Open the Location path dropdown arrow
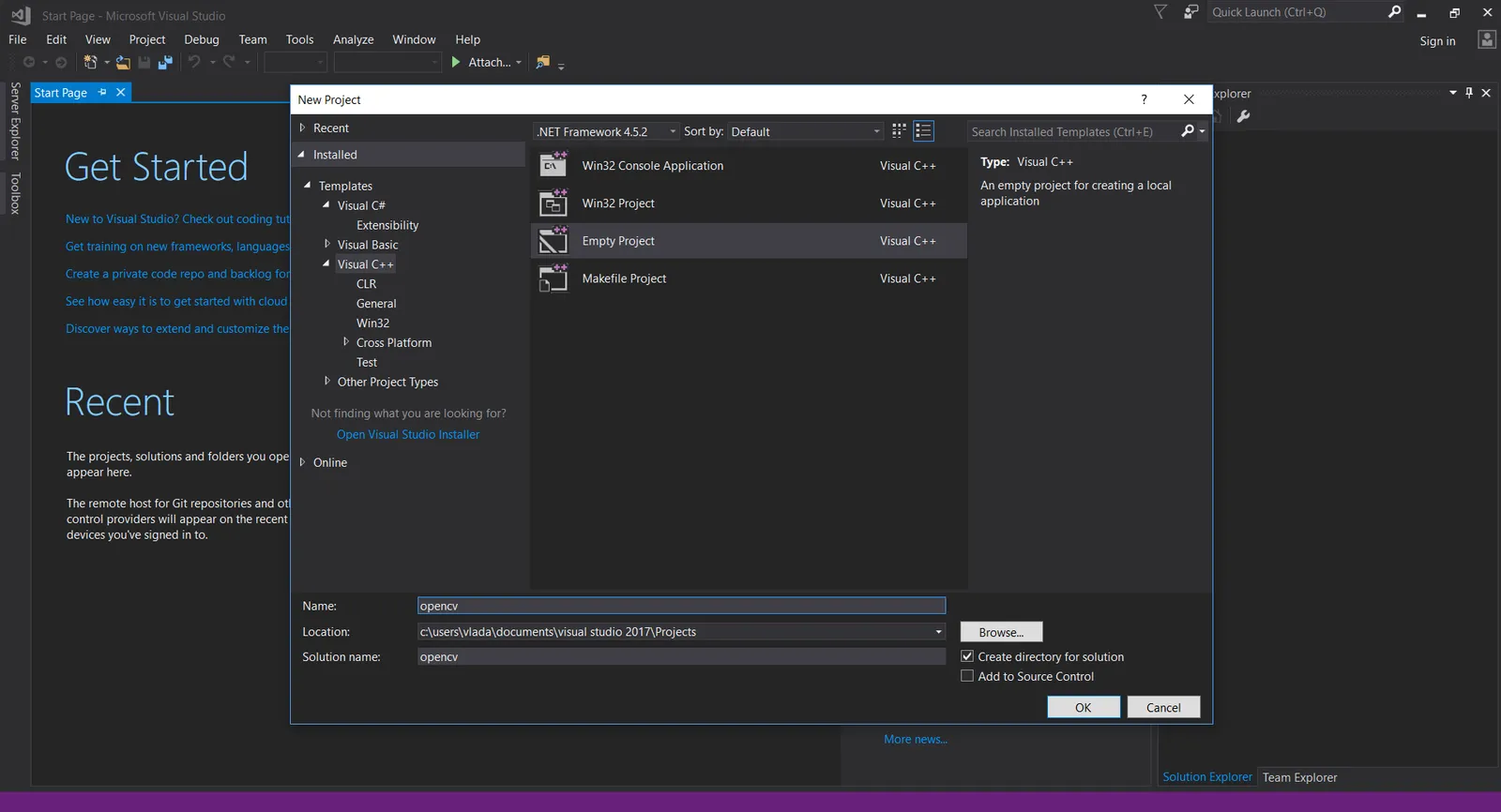 point(938,632)
